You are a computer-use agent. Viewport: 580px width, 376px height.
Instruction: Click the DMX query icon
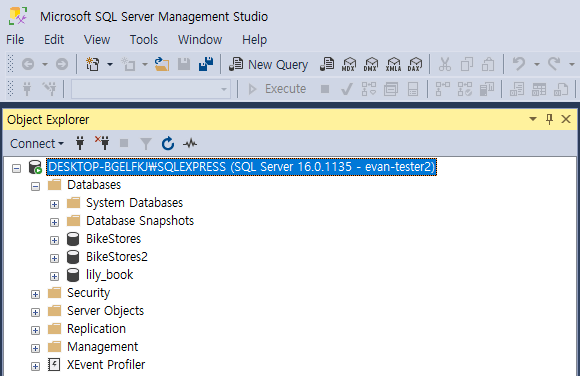coord(371,64)
